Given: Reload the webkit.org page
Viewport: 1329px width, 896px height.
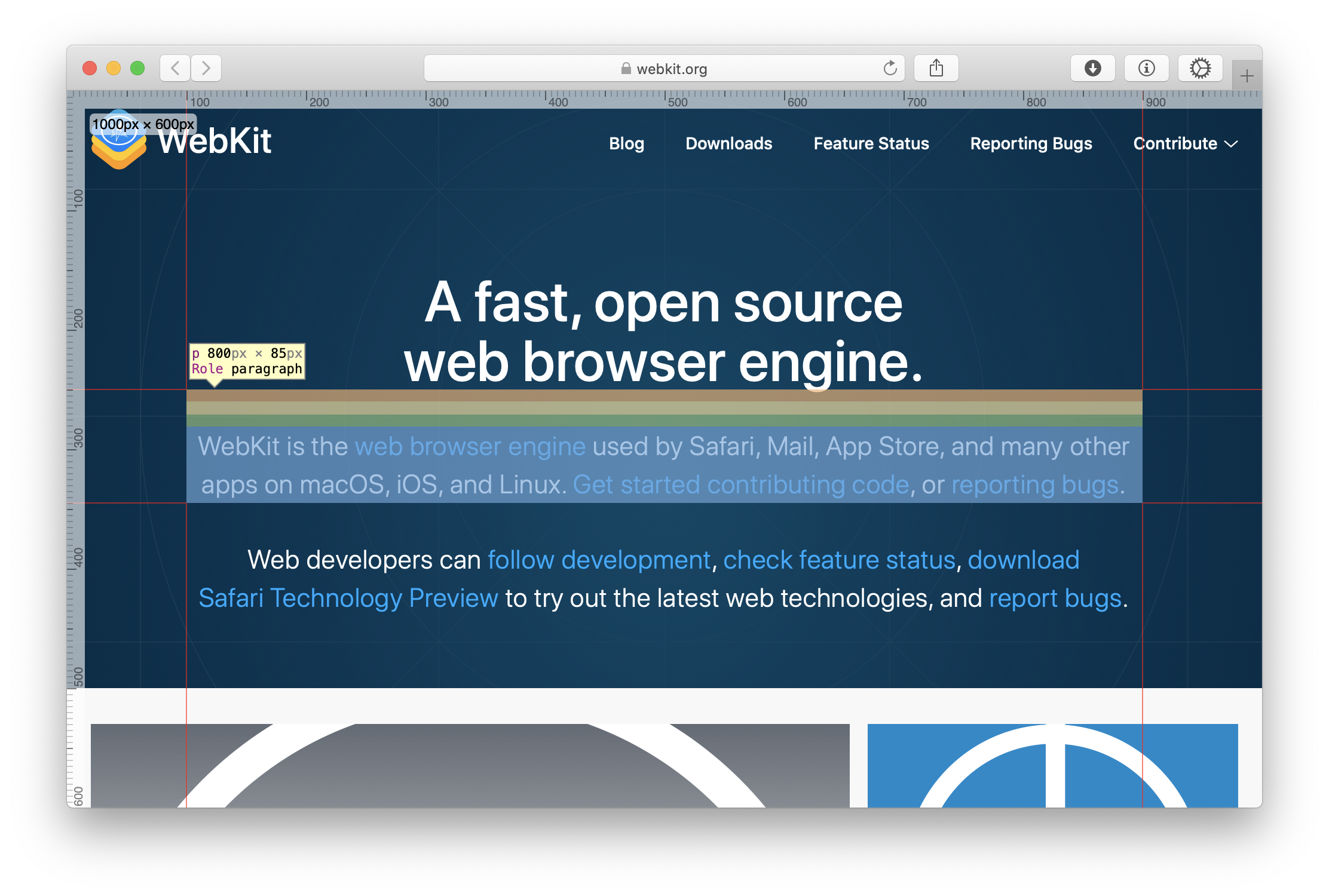Looking at the screenshot, I should coord(890,69).
